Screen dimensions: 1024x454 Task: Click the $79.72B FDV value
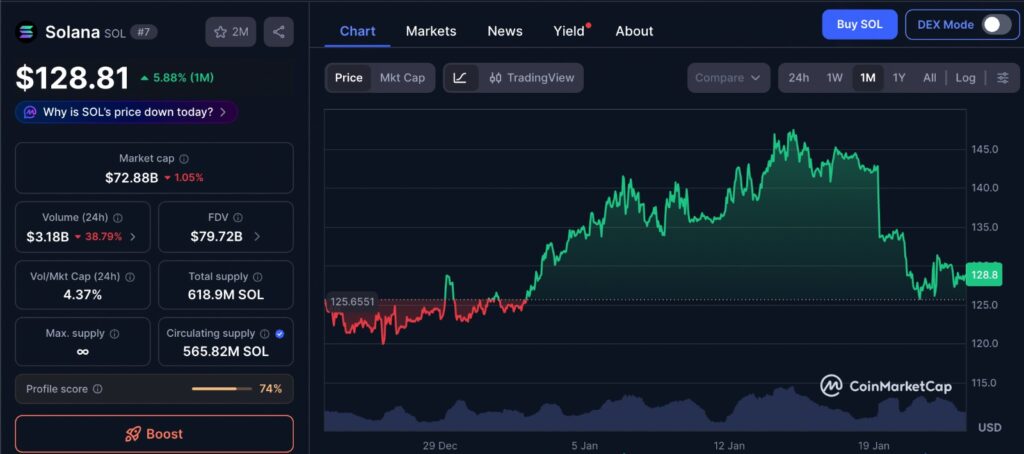[216, 236]
